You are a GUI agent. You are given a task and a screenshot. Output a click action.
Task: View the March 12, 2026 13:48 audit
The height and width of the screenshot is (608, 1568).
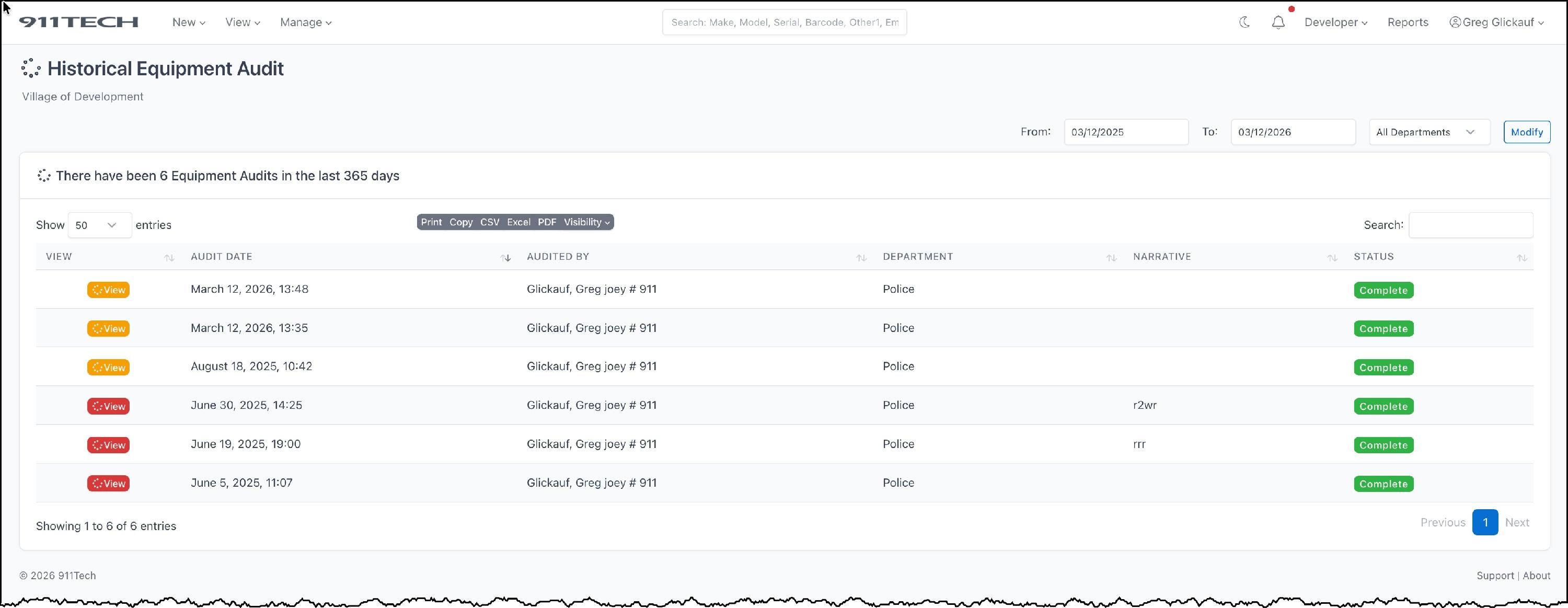(x=108, y=290)
